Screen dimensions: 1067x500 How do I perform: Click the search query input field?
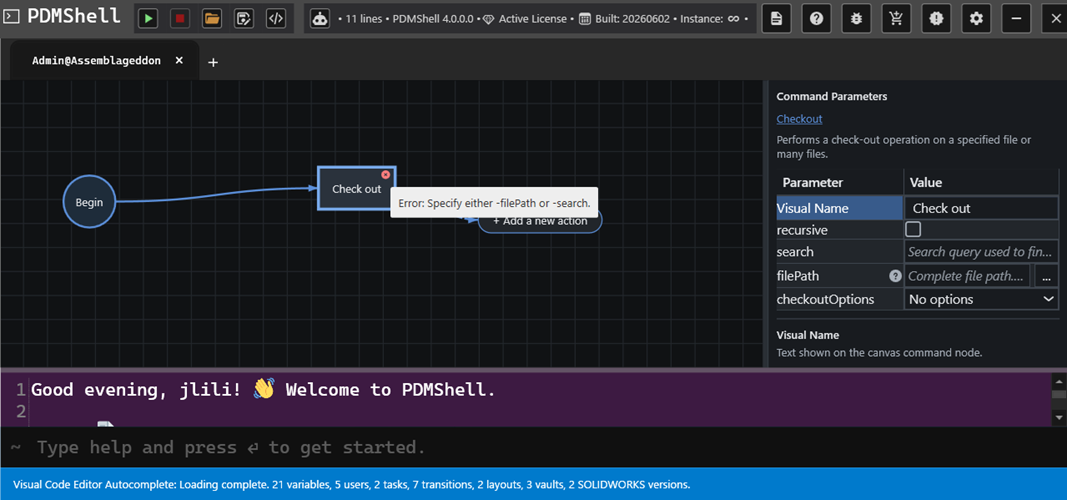point(981,252)
